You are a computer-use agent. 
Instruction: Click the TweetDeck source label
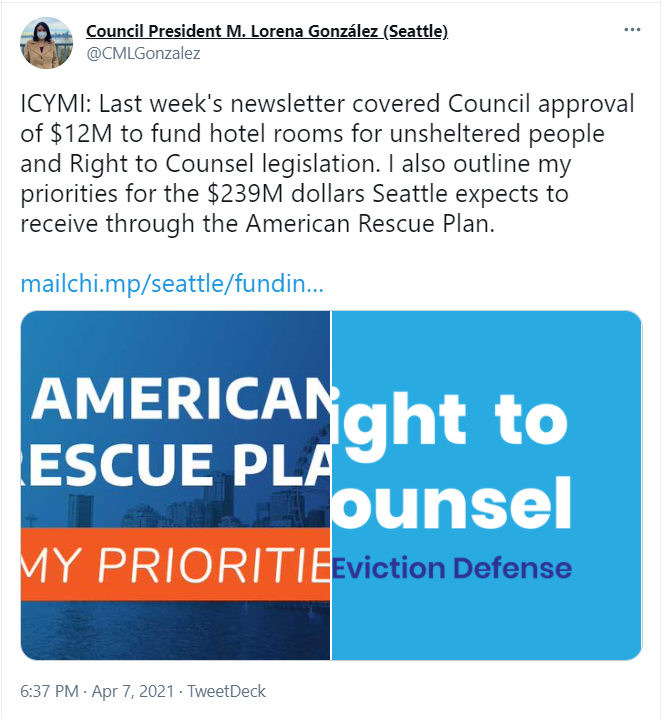click(226, 691)
